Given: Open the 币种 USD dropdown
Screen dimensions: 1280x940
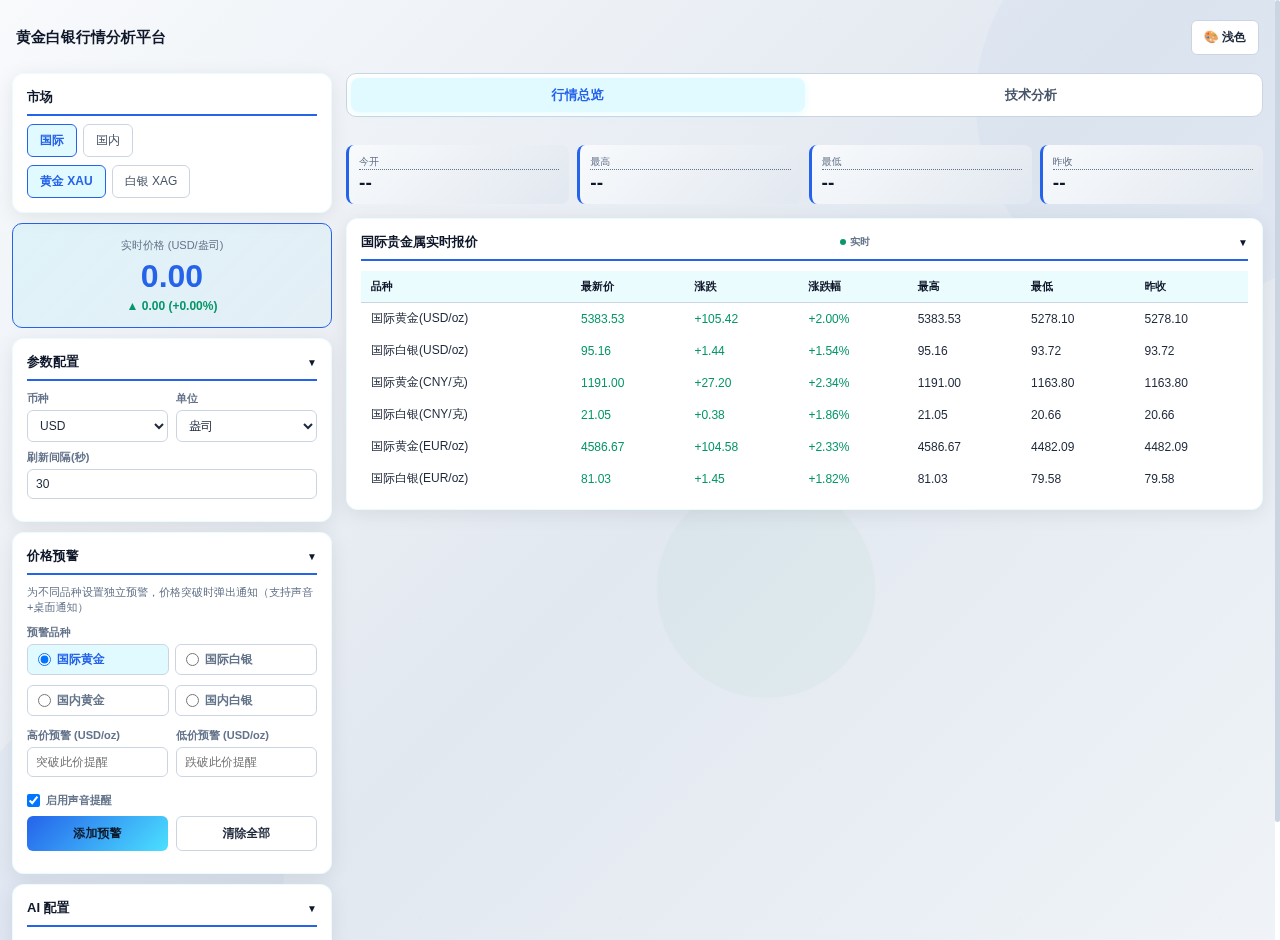Looking at the screenshot, I should tap(97, 426).
